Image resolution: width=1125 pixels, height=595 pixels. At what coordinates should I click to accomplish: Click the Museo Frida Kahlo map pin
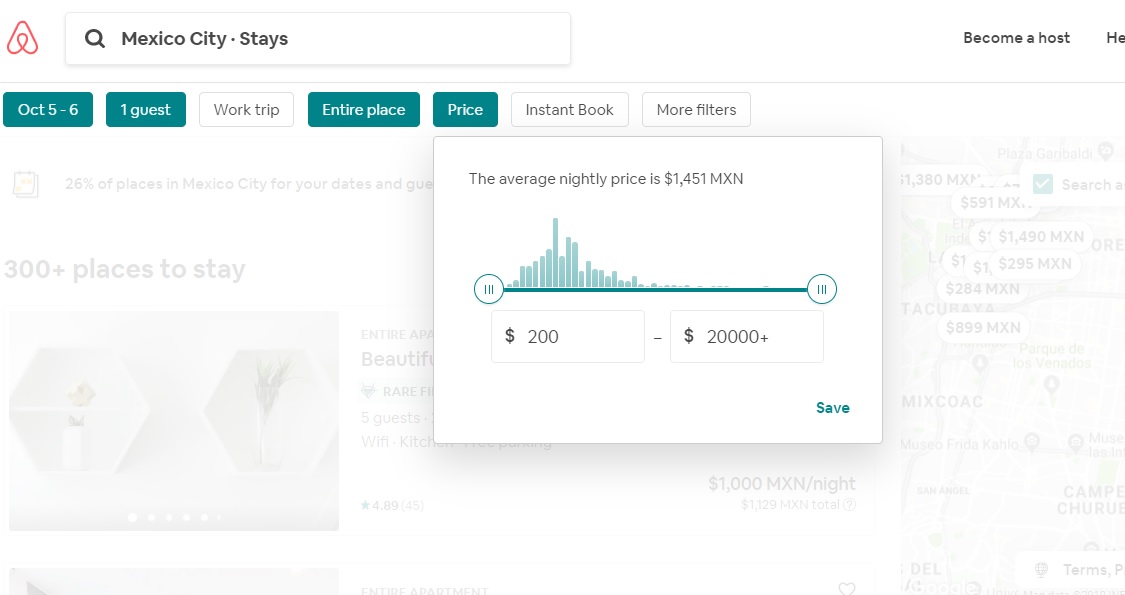(1032, 442)
